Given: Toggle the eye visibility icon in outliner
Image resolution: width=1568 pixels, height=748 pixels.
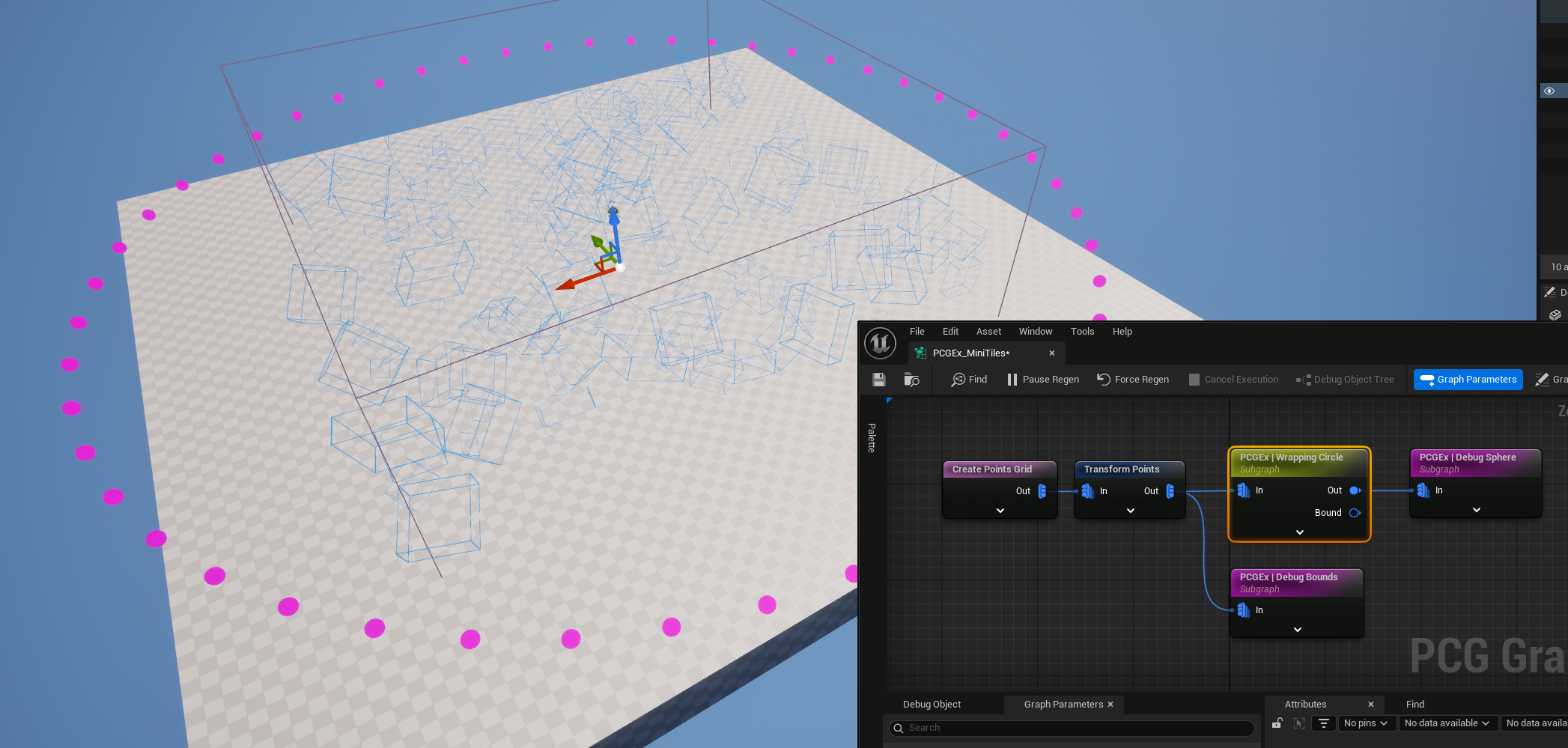Looking at the screenshot, I should [x=1549, y=91].
